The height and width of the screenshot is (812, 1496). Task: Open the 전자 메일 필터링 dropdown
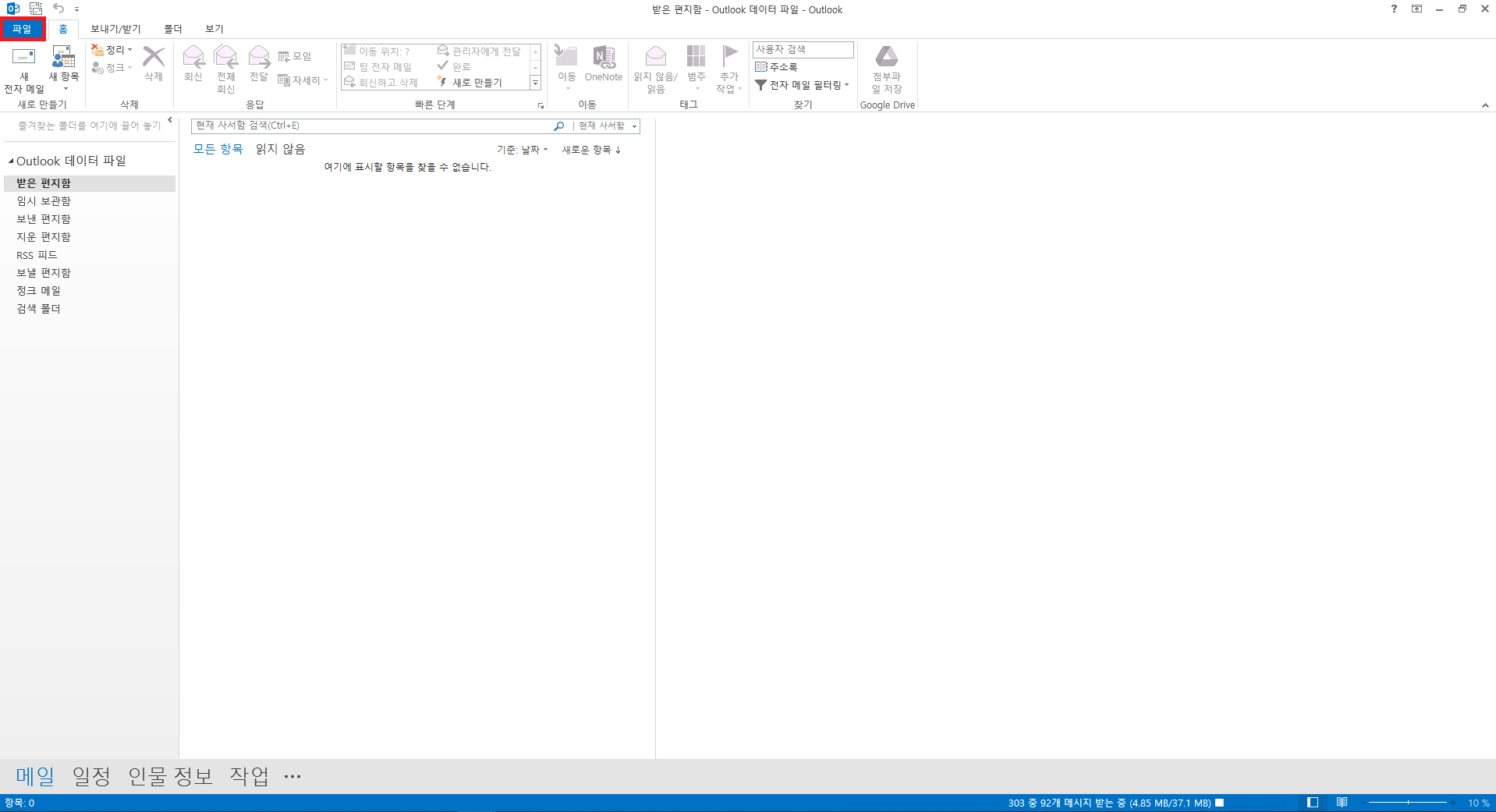pyautogui.click(x=802, y=85)
